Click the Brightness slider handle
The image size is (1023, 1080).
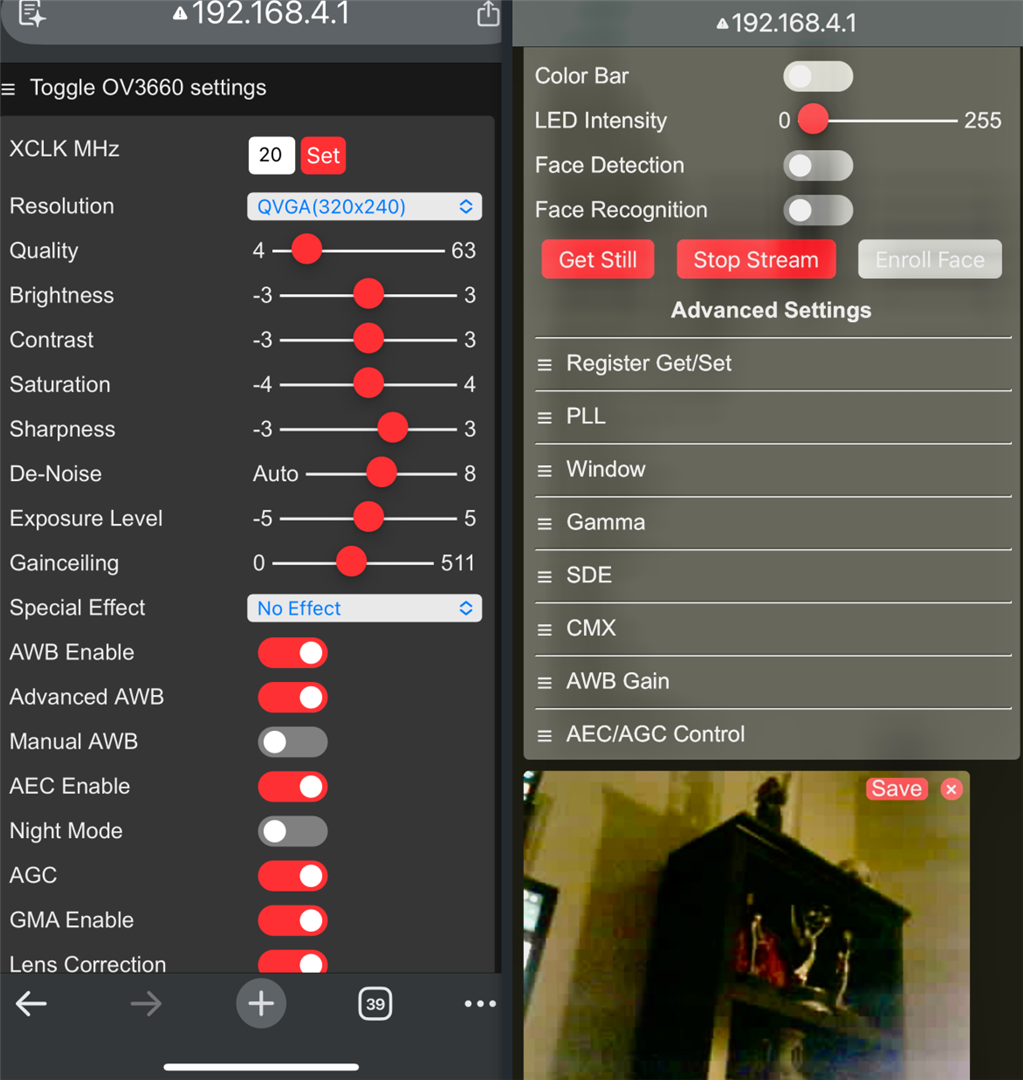(x=369, y=295)
